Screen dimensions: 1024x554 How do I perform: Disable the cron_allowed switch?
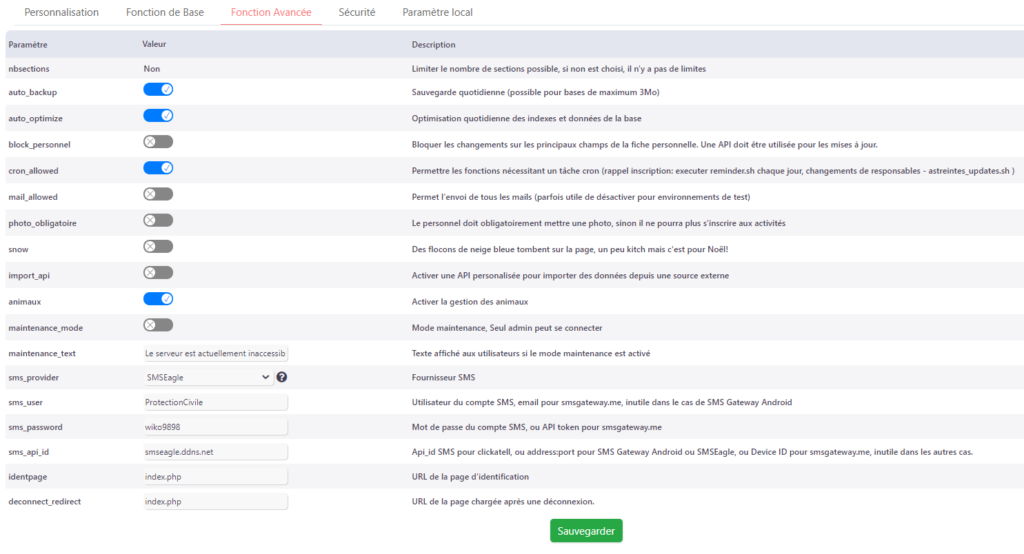[158, 168]
